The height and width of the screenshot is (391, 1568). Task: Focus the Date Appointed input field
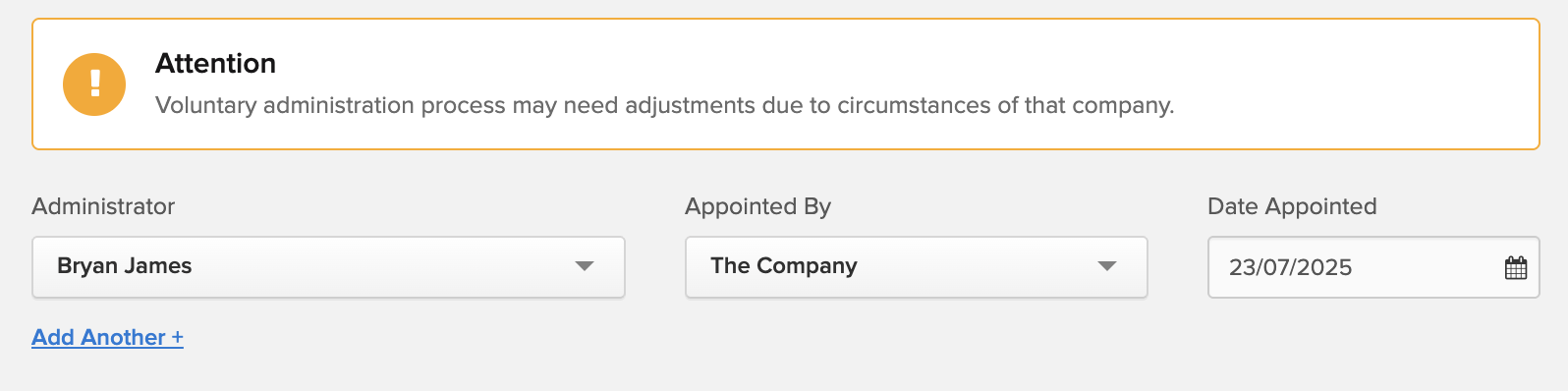tap(1373, 267)
